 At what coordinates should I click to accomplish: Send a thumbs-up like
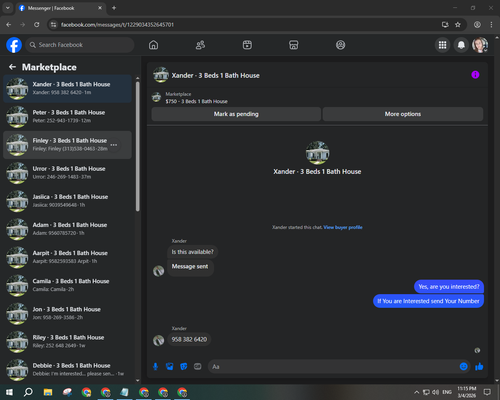point(479,367)
